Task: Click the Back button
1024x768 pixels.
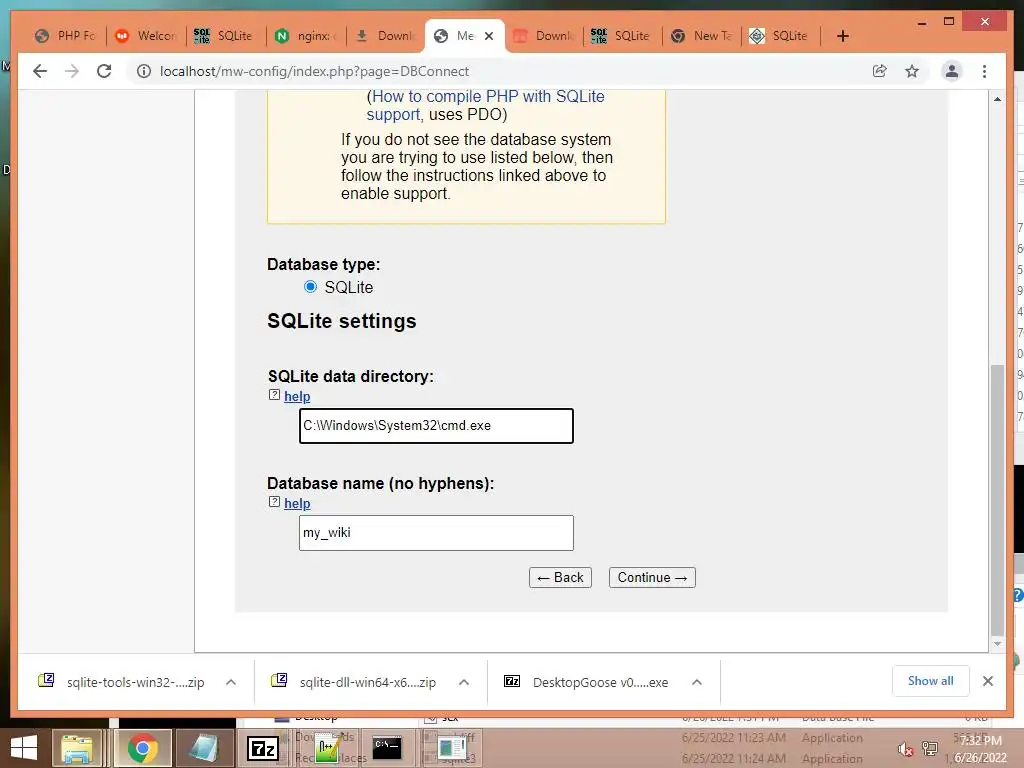Action: 560,577
